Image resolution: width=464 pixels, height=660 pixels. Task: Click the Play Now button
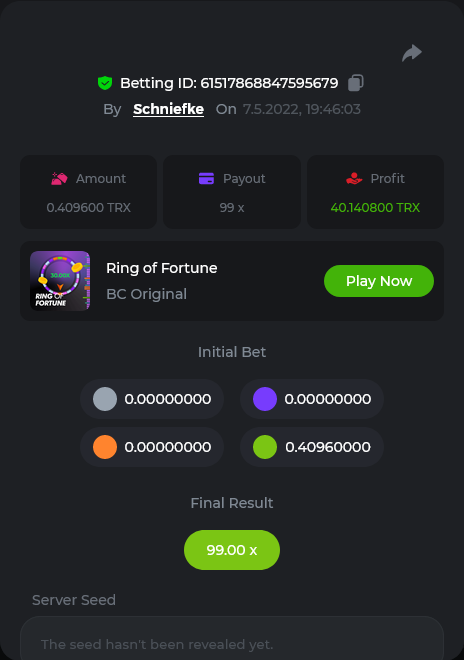pos(379,281)
